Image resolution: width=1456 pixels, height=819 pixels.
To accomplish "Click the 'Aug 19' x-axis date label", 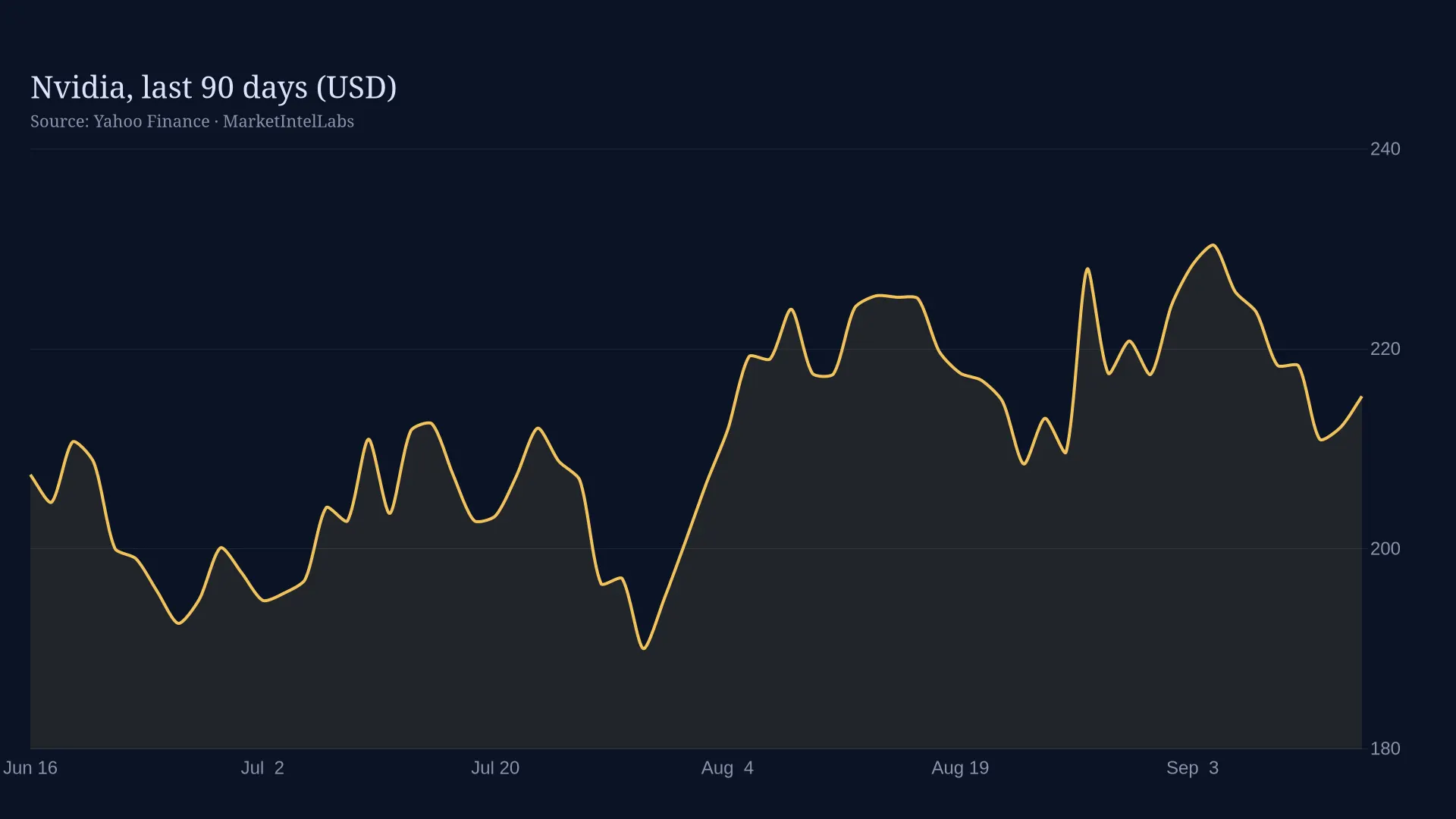I will click(x=960, y=767).
